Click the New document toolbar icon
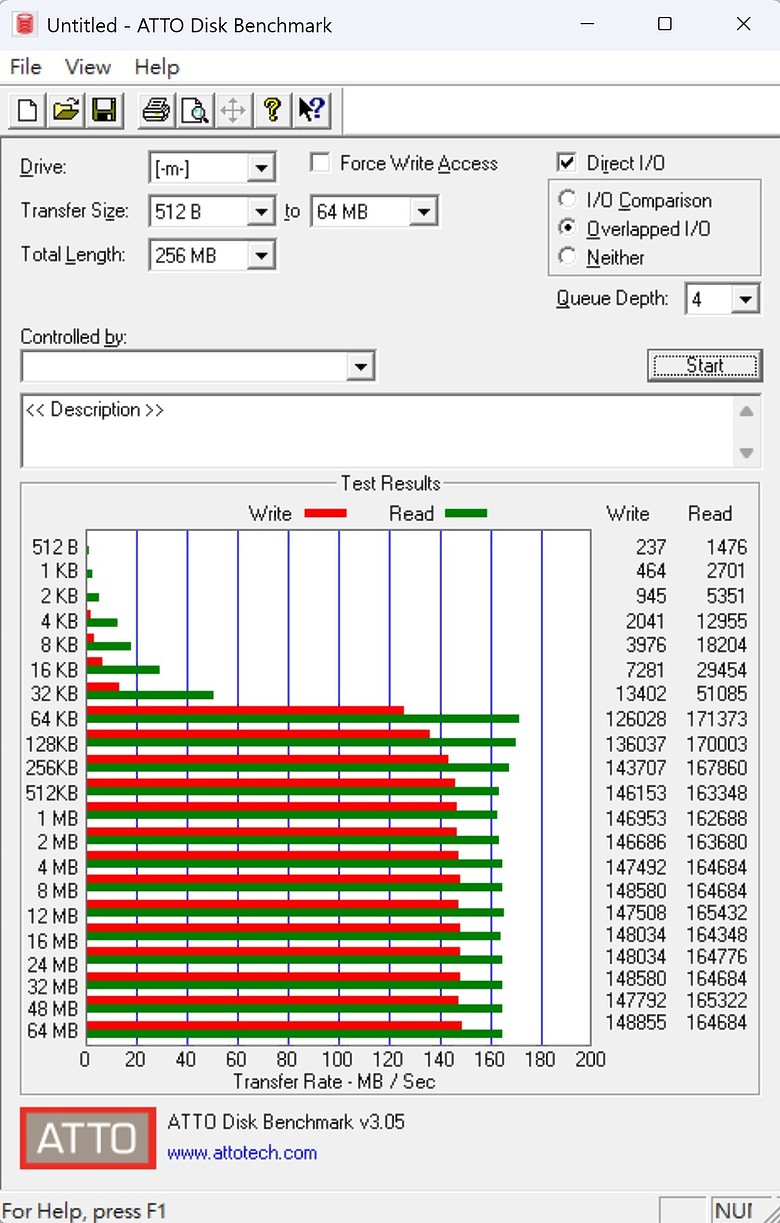The width and height of the screenshot is (780, 1223). [x=28, y=110]
